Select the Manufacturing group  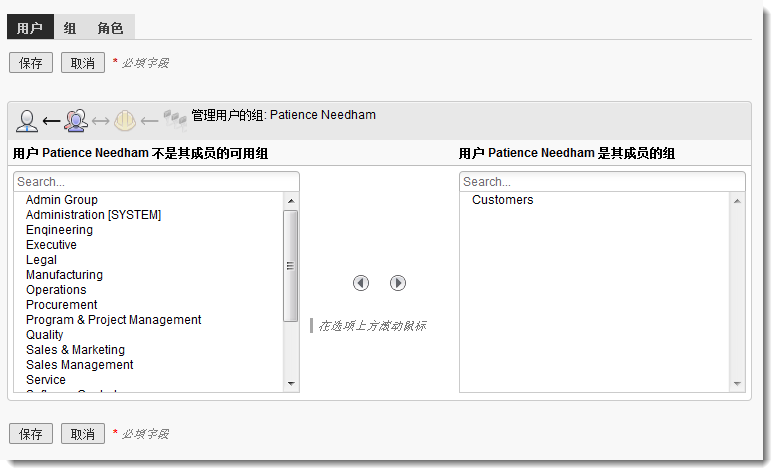pyautogui.click(x=65, y=274)
